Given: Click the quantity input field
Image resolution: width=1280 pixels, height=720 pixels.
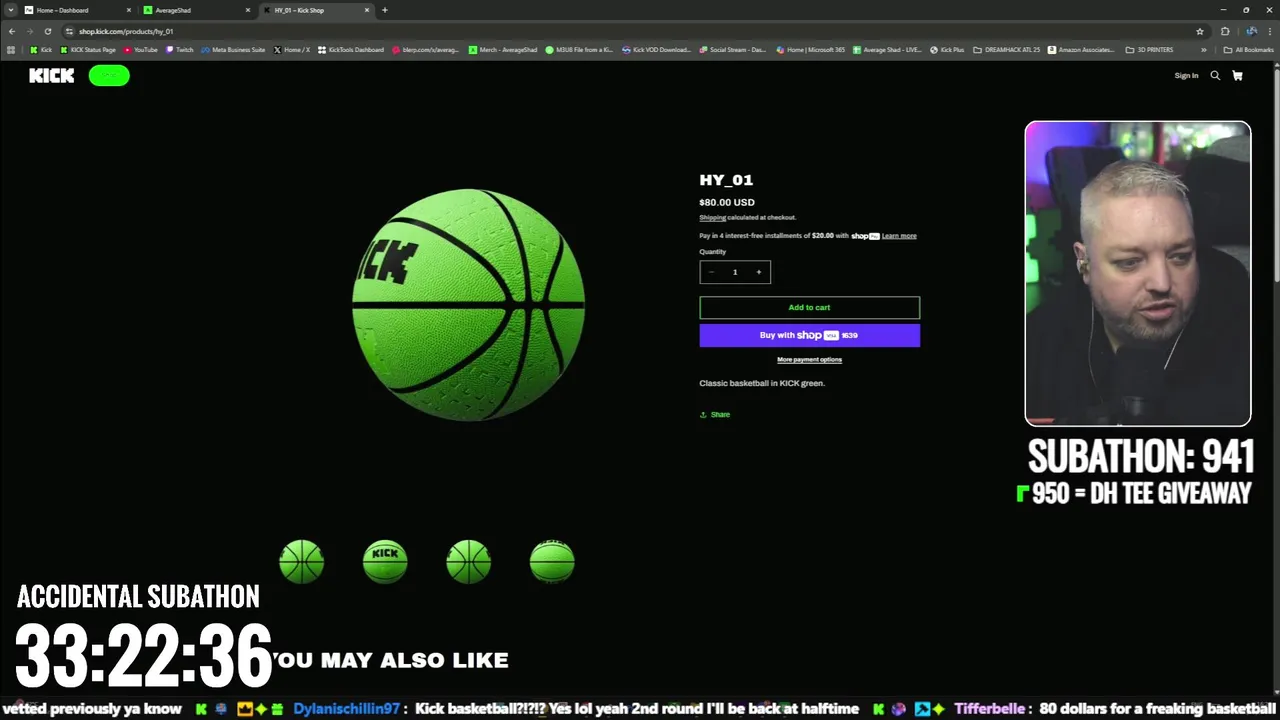Looking at the screenshot, I should coord(735,272).
